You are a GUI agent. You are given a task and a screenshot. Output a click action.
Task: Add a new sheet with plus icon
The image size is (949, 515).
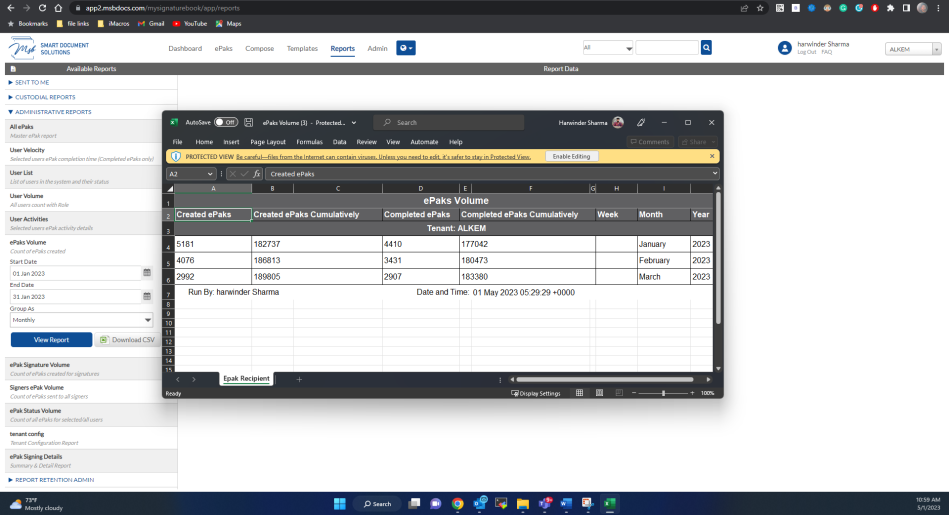click(299, 379)
